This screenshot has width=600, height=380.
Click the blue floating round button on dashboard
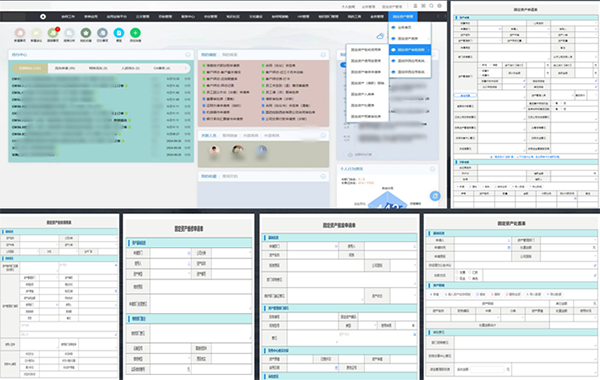pyautogui.click(x=435, y=196)
